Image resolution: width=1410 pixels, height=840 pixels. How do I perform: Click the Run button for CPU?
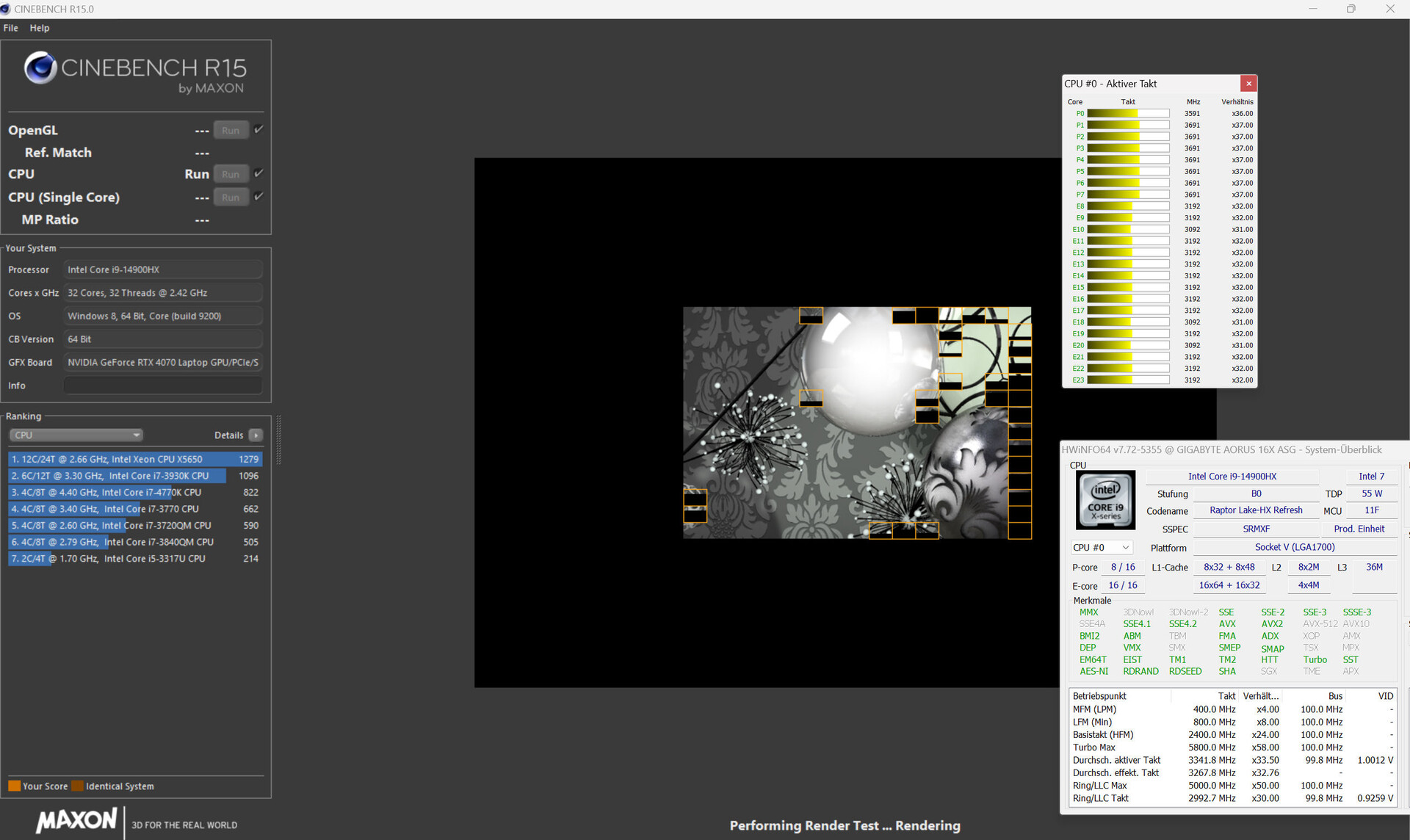point(231,175)
